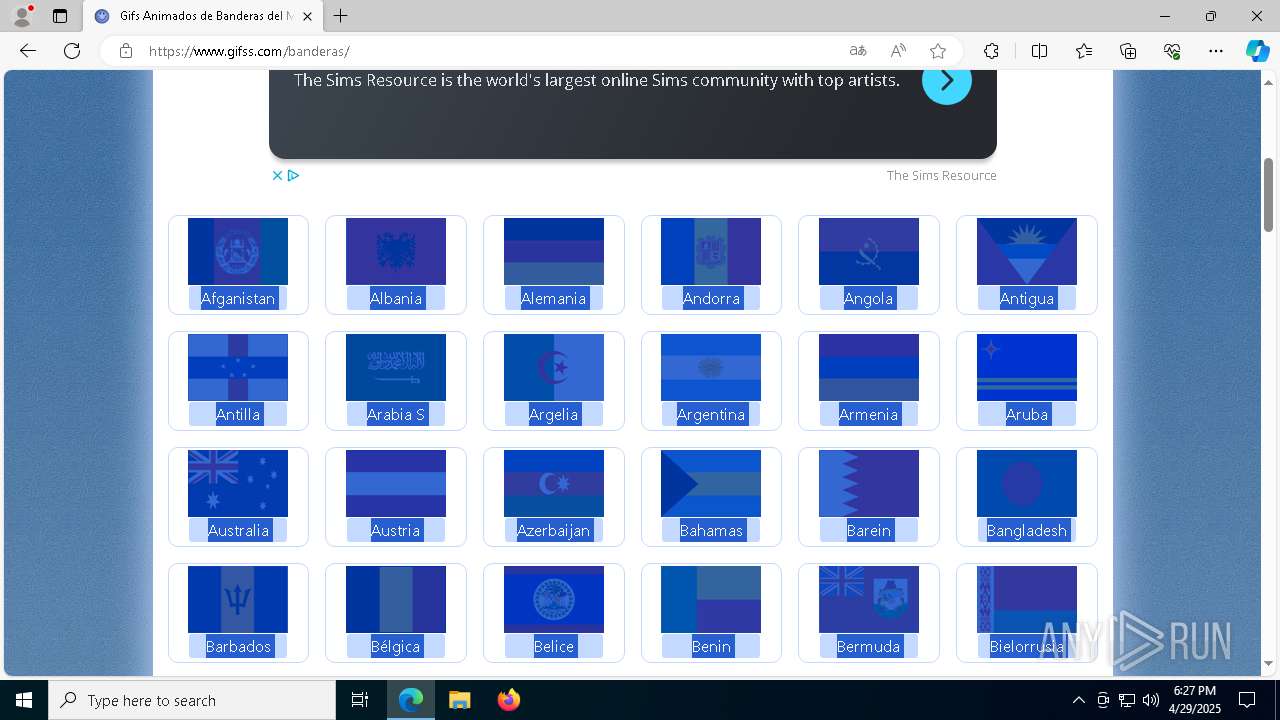The height and width of the screenshot is (720, 1280).
Task: Close the ad with the X icon
Action: click(x=278, y=175)
